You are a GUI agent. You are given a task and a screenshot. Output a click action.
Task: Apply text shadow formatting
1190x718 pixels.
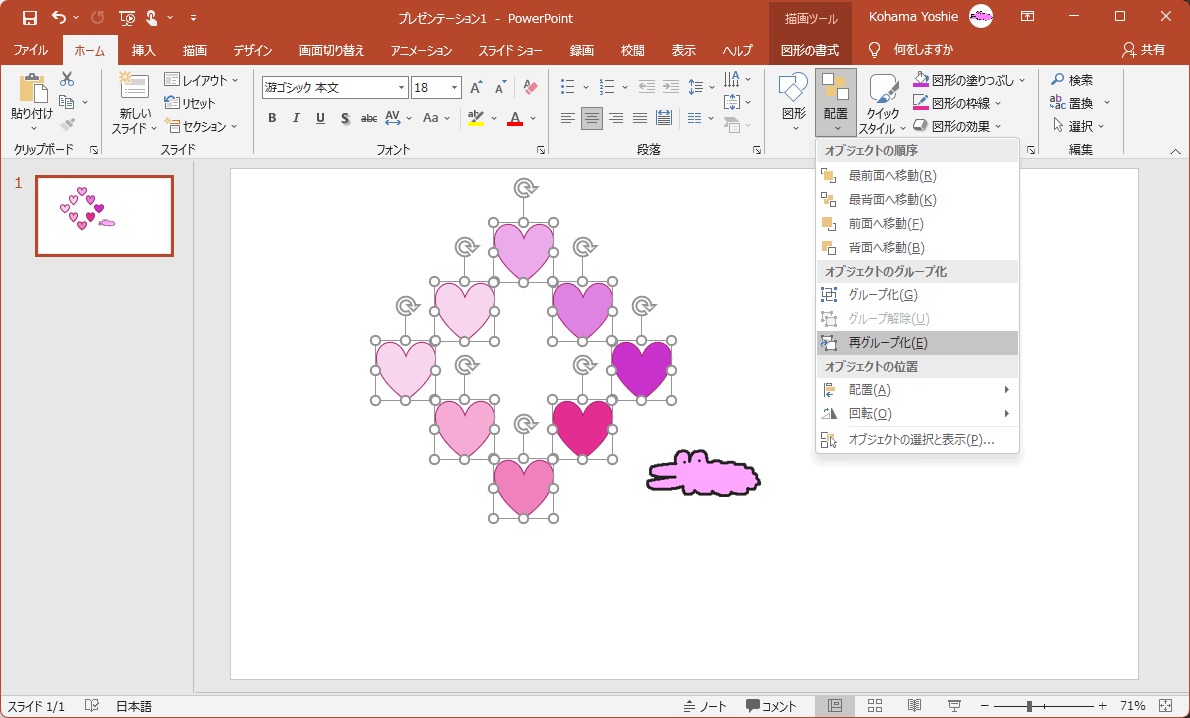[x=345, y=118]
